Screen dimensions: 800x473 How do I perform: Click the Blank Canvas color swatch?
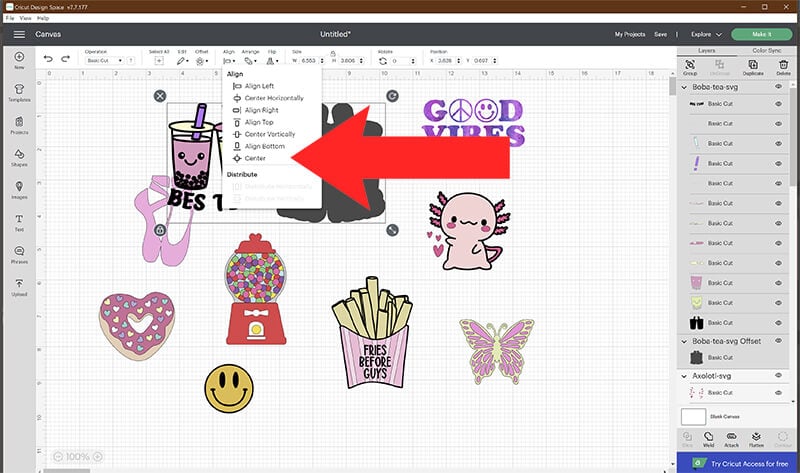tap(693, 416)
